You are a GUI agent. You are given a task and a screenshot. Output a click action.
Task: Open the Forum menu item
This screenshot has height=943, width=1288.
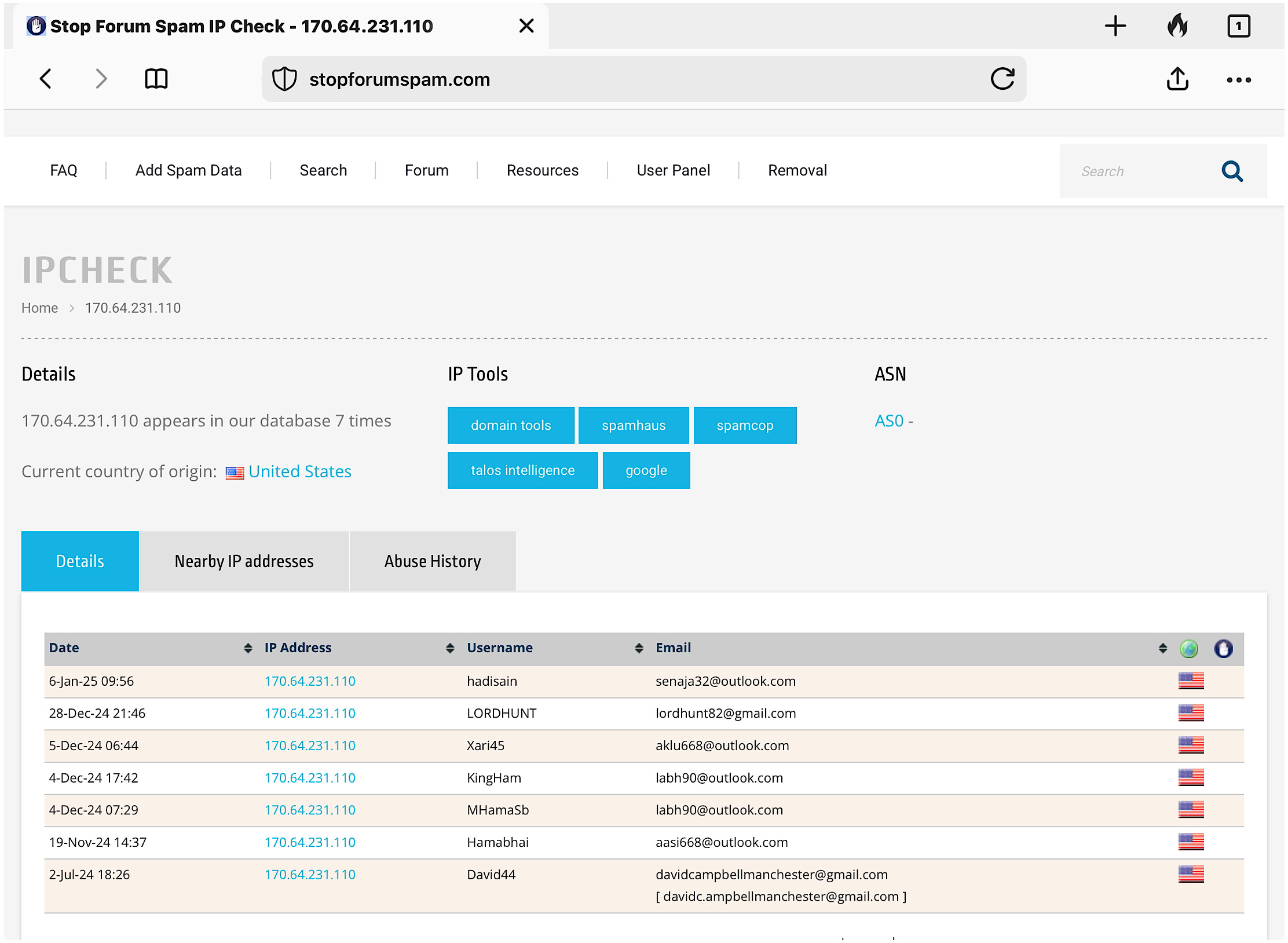[426, 170]
